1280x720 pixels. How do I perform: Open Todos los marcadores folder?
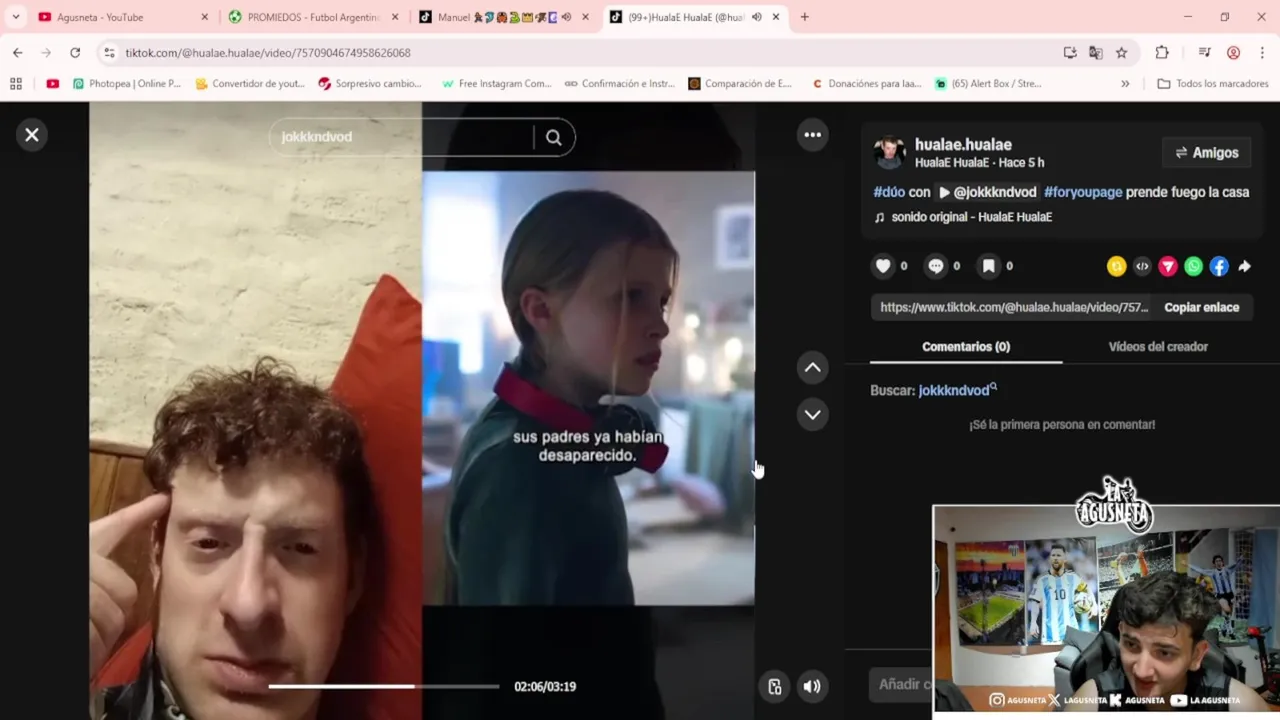click(x=1212, y=84)
